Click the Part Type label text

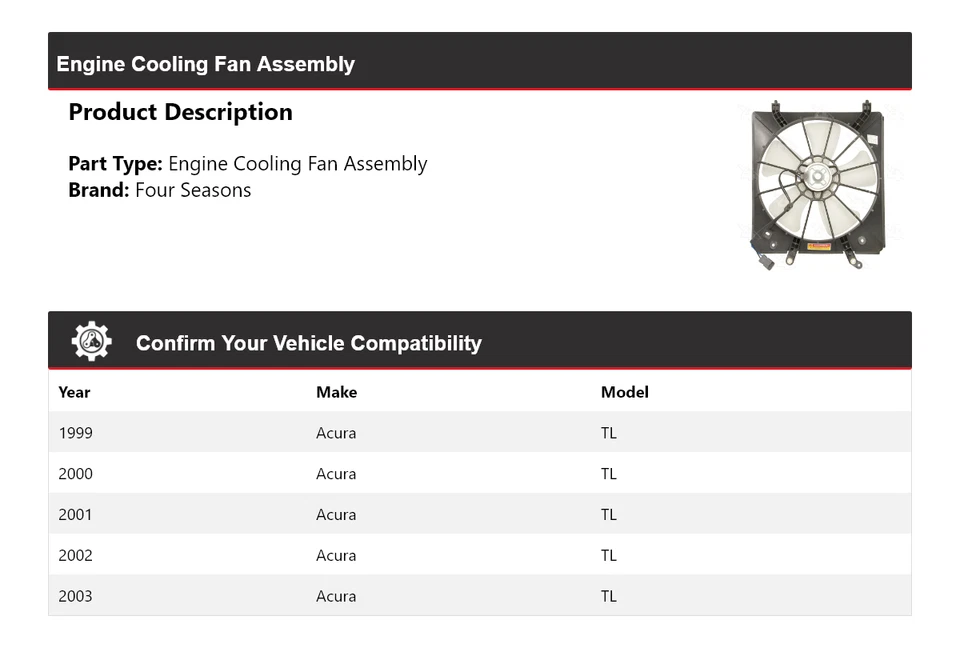[x=115, y=164]
